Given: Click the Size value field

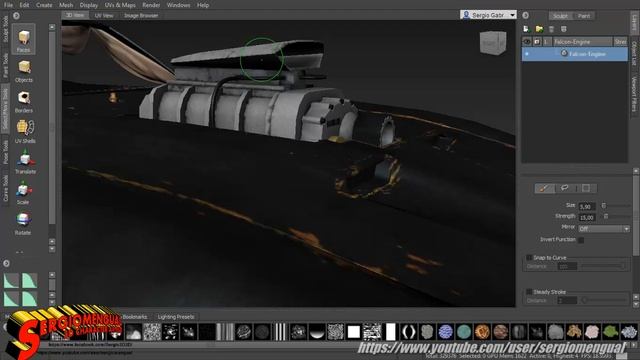Looking at the screenshot, I should pyautogui.click(x=587, y=207).
